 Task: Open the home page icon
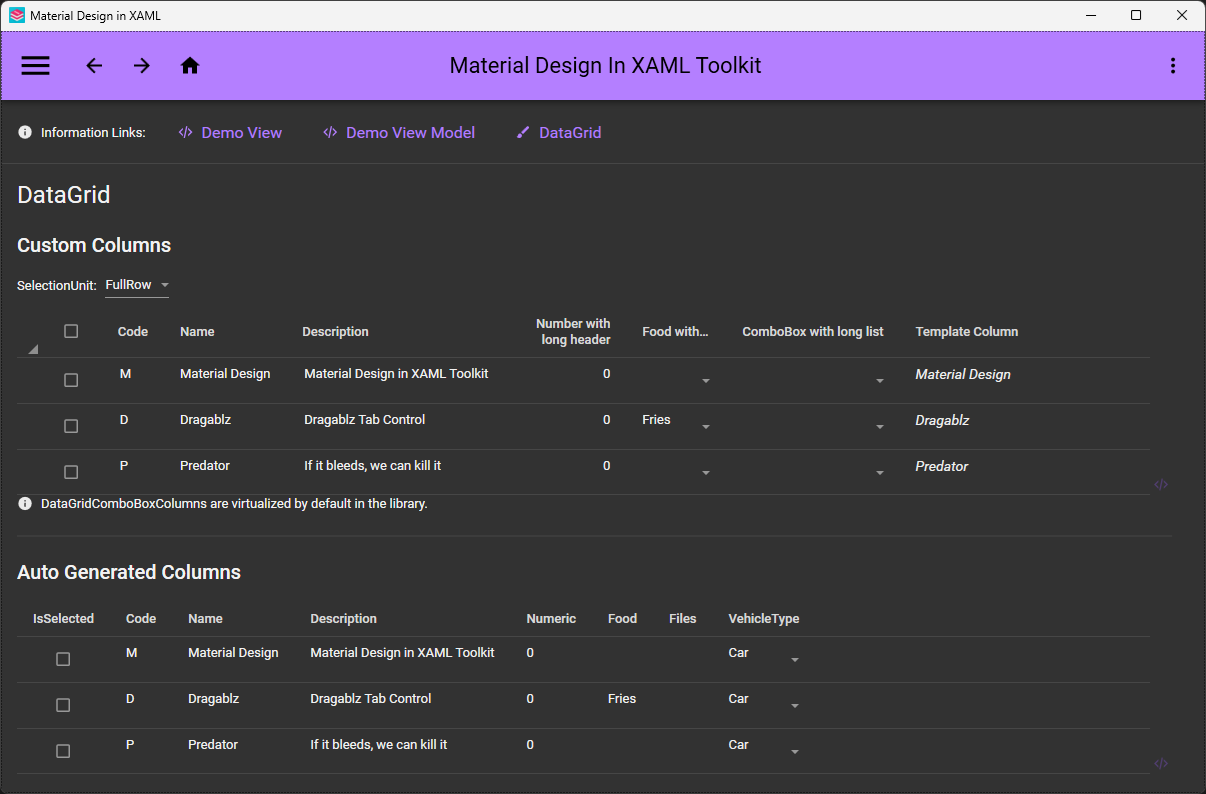pyautogui.click(x=190, y=66)
